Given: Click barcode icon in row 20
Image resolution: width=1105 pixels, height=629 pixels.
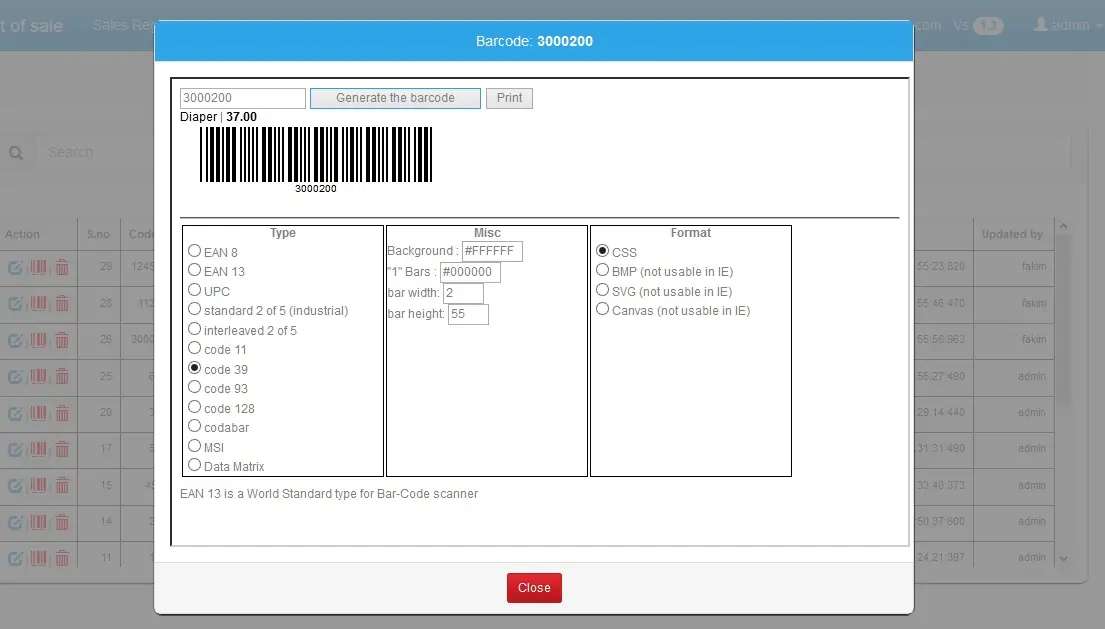Looking at the screenshot, I should 38,413.
